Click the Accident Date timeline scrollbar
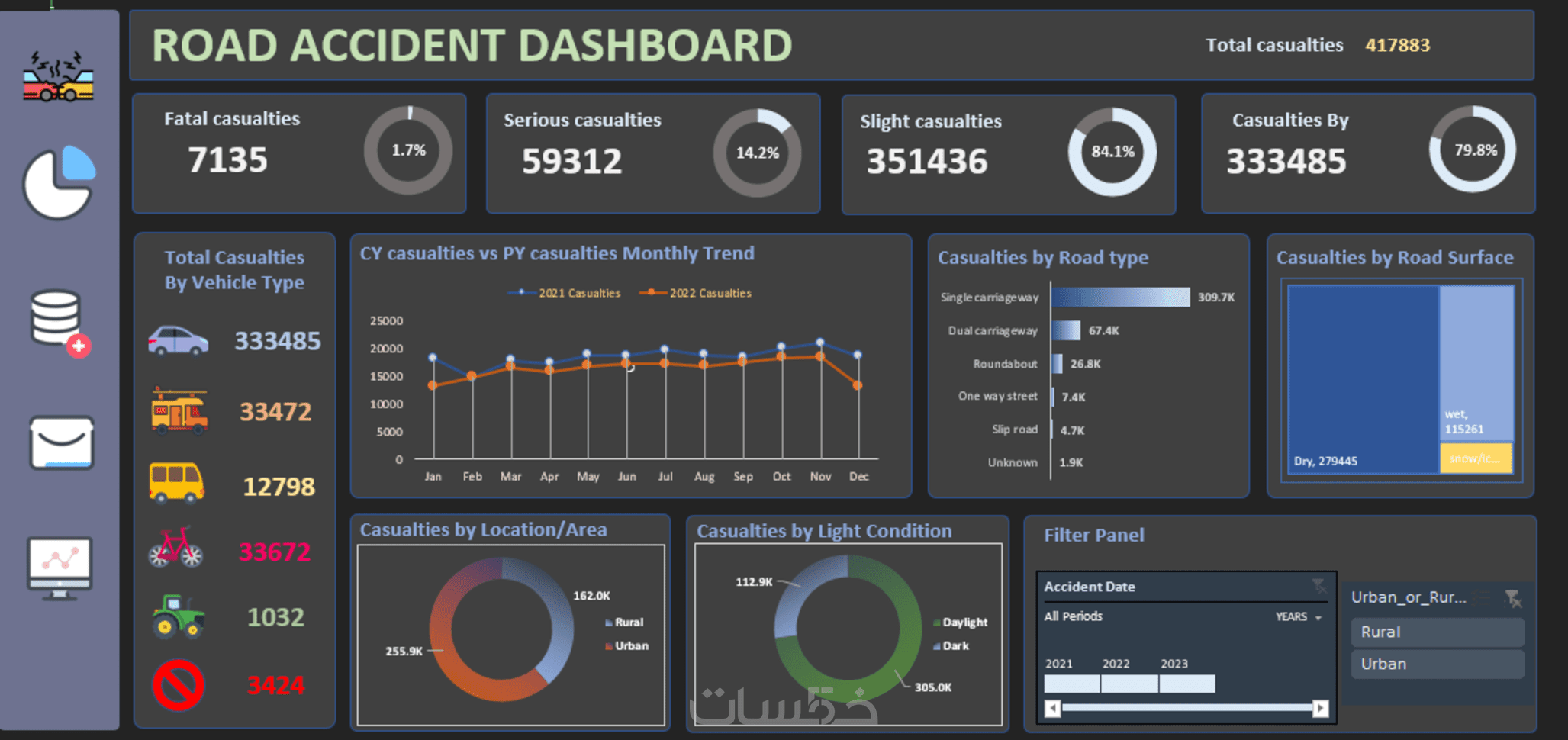 1186,709
